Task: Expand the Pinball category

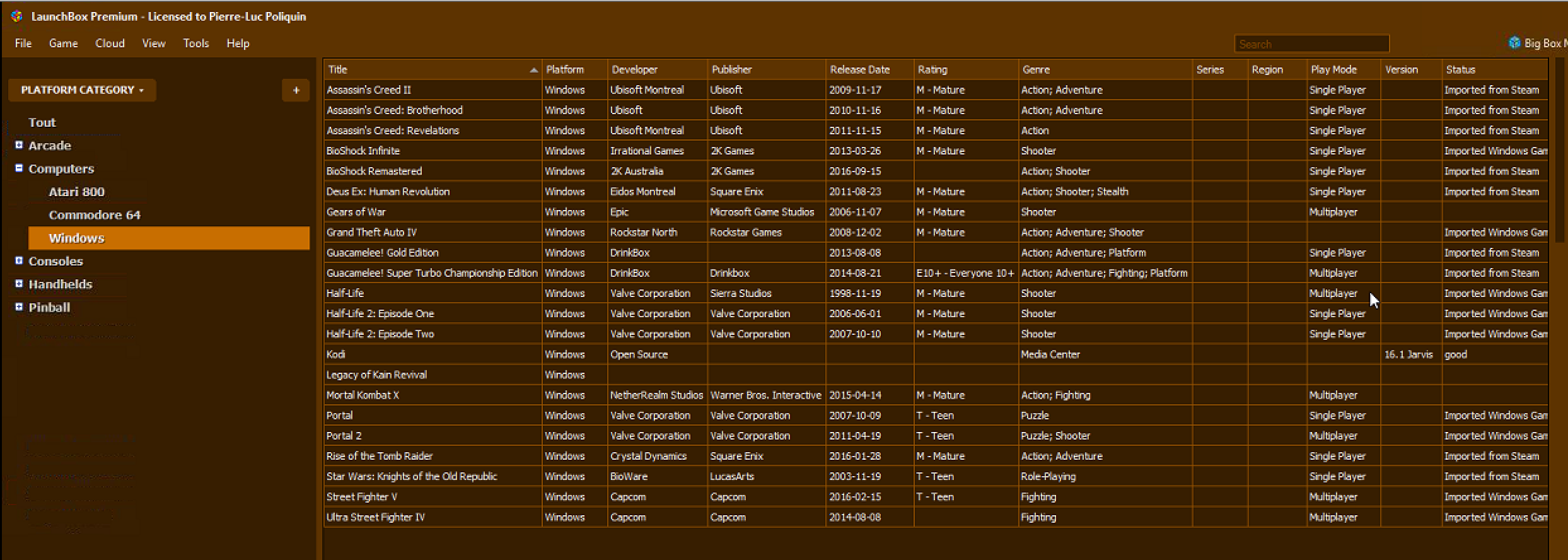Action: (x=19, y=307)
